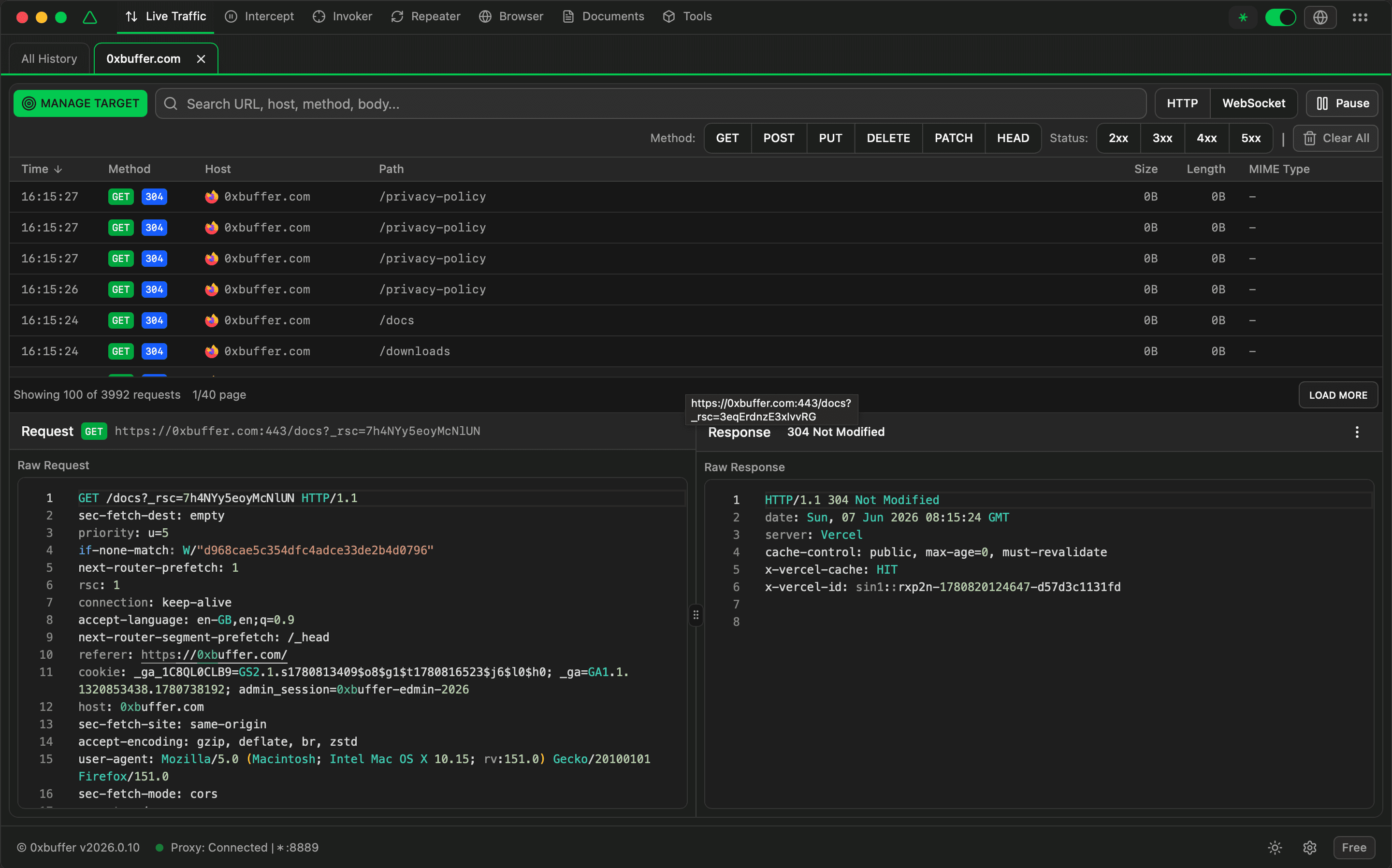Image resolution: width=1392 pixels, height=868 pixels.
Task: Filter requests by GET method
Action: 727,138
